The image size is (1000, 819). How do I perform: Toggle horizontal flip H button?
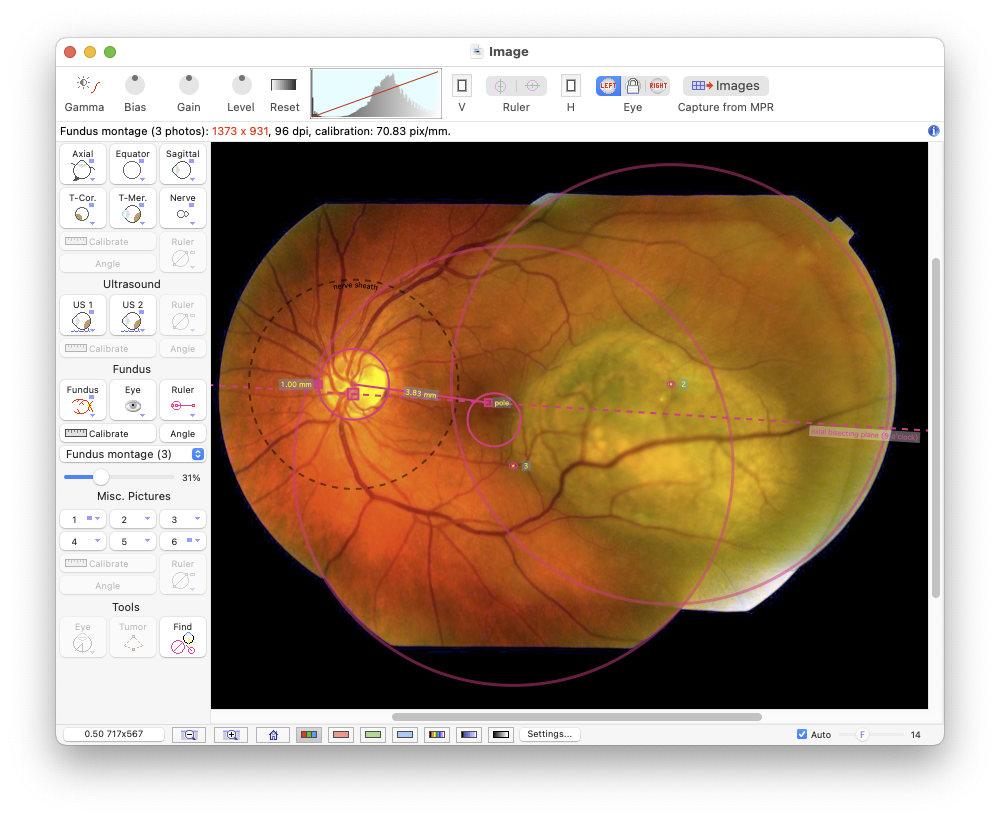coord(571,85)
